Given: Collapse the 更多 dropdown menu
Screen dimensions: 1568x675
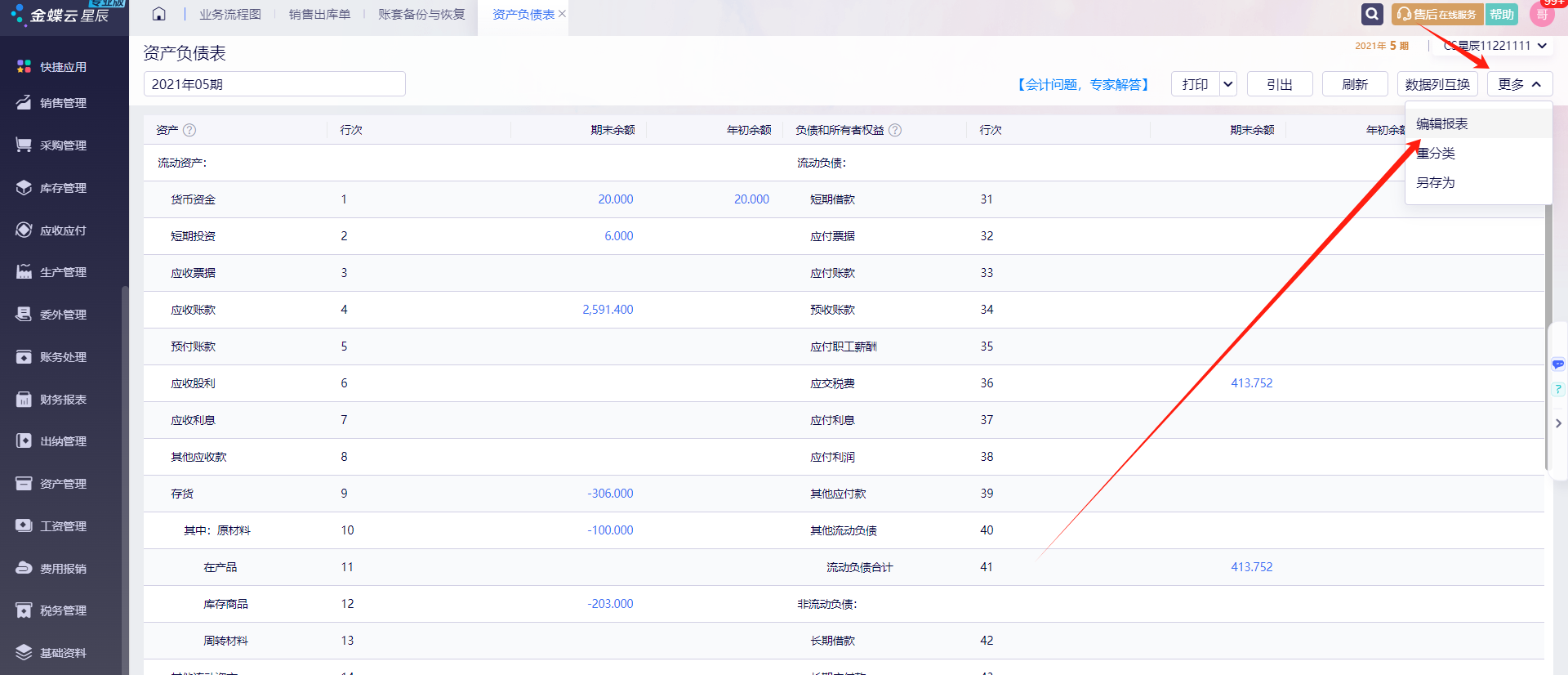Looking at the screenshot, I should 1519,84.
